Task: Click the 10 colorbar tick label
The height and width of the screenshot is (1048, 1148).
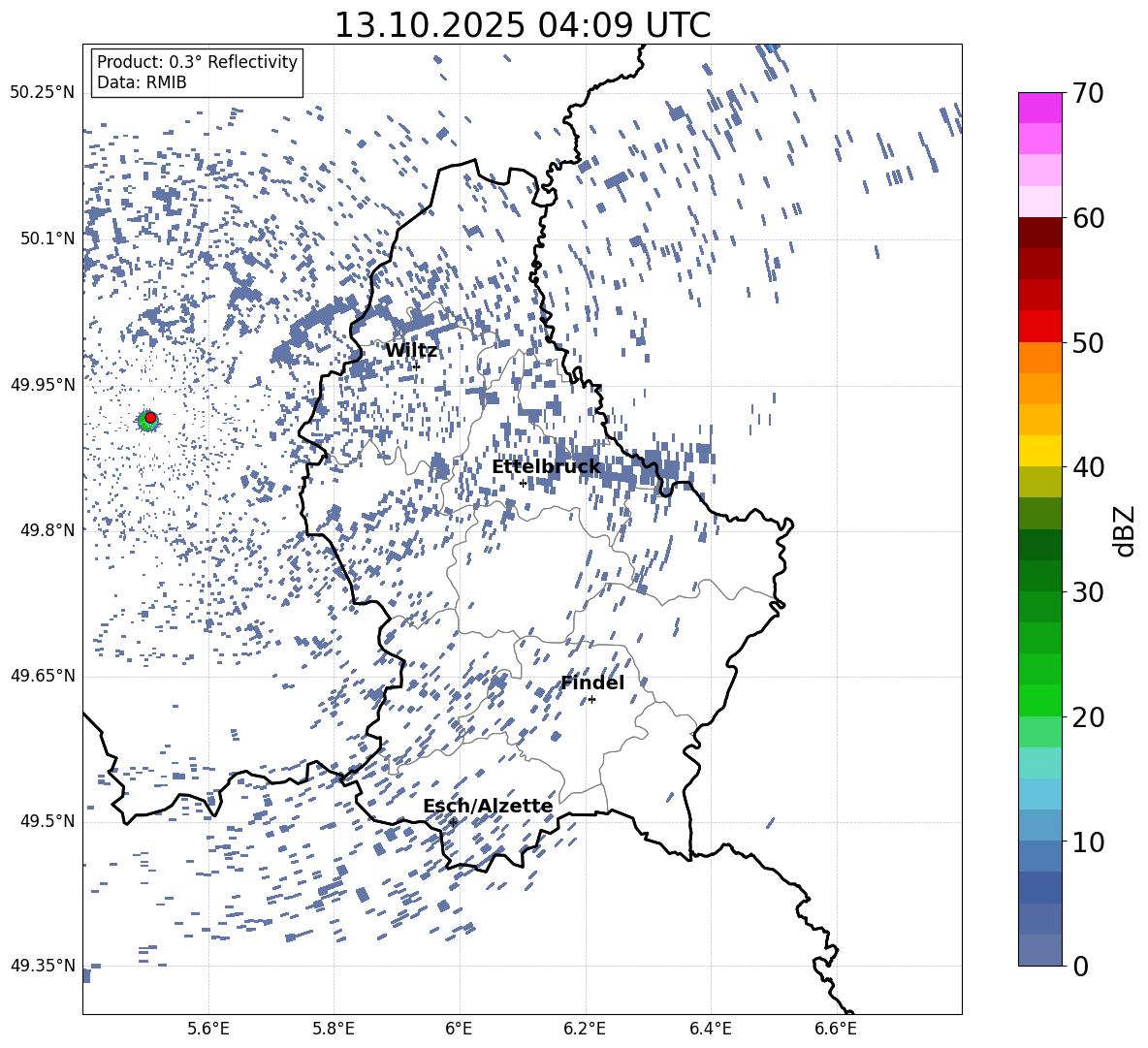Action: (x=1088, y=842)
